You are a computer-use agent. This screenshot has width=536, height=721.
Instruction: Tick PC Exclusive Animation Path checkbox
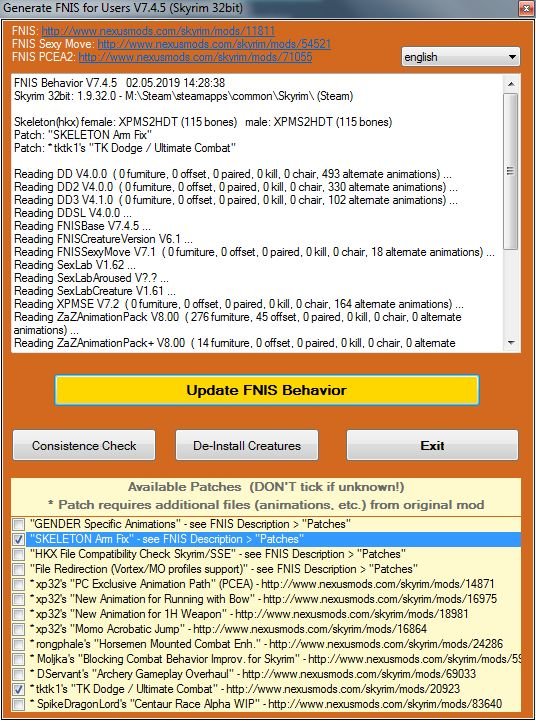tap(19, 584)
